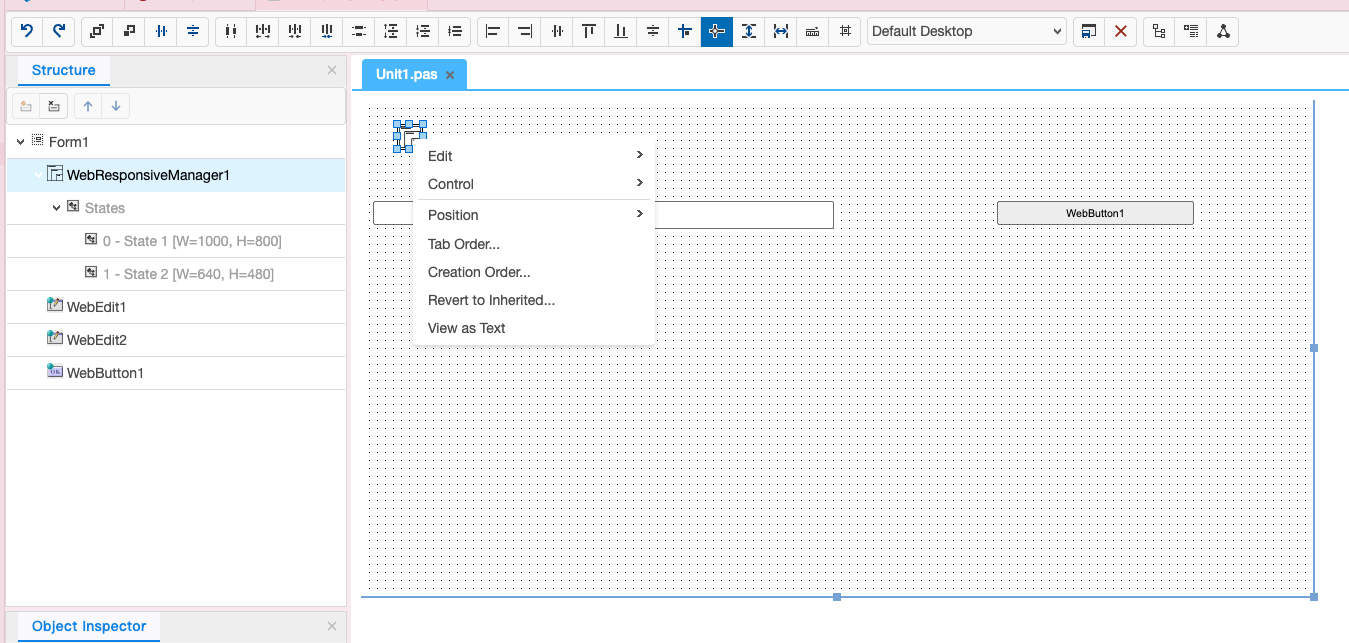The image size is (1349, 643).
Task: Move selected item up in Structure panel
Action: point(88,106)
